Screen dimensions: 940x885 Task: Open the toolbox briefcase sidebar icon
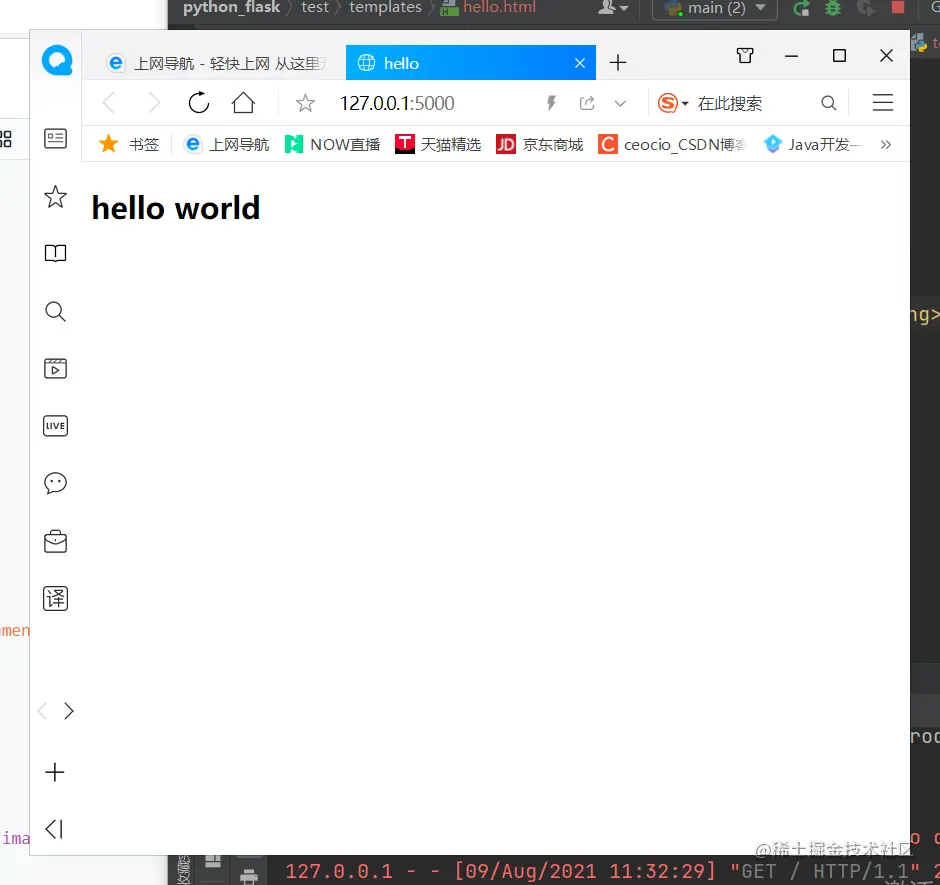55,541
